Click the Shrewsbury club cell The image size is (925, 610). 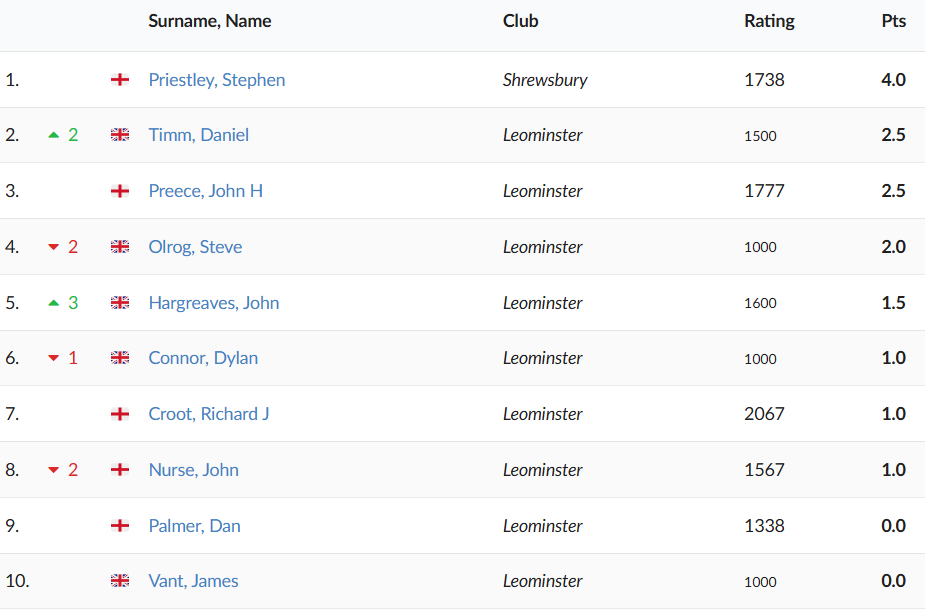point(544,80)
